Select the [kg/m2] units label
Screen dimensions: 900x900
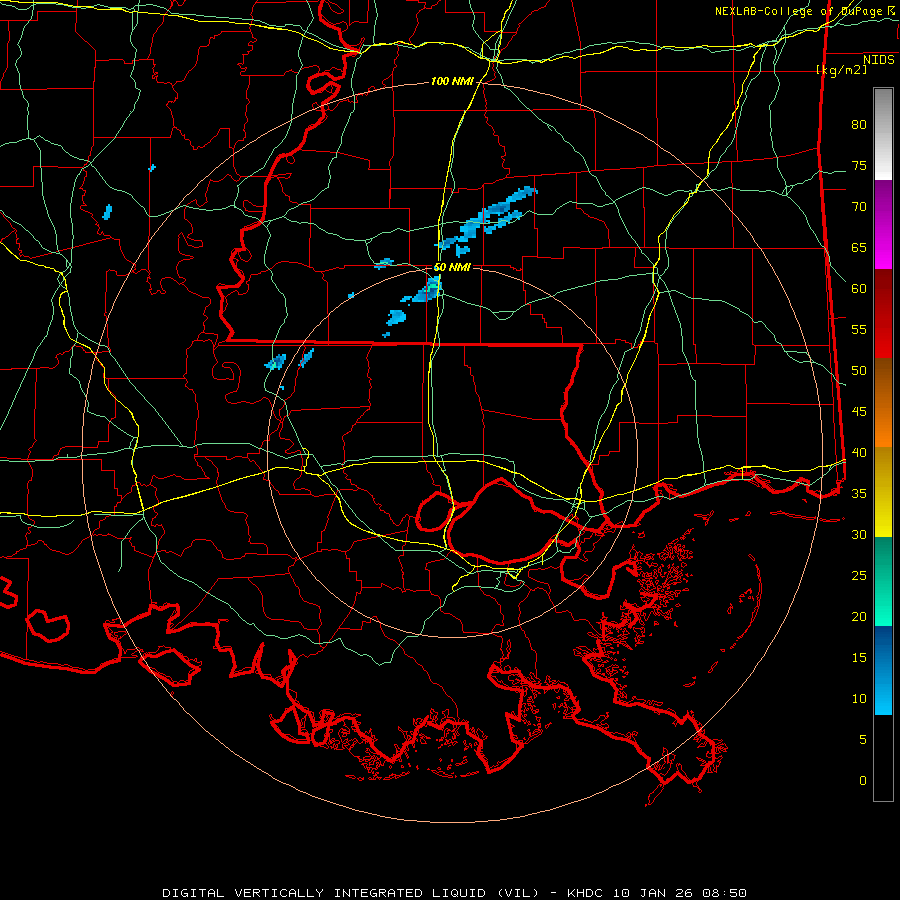click(x=841, y=70)
